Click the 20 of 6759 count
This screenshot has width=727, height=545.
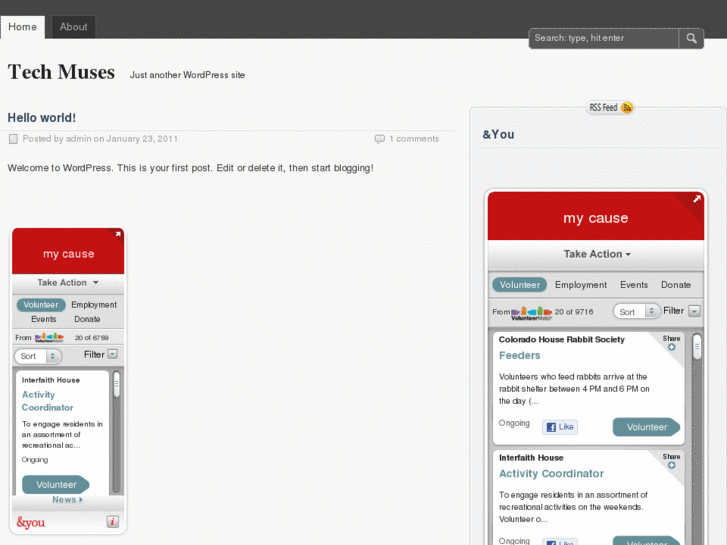coord(91,338)
